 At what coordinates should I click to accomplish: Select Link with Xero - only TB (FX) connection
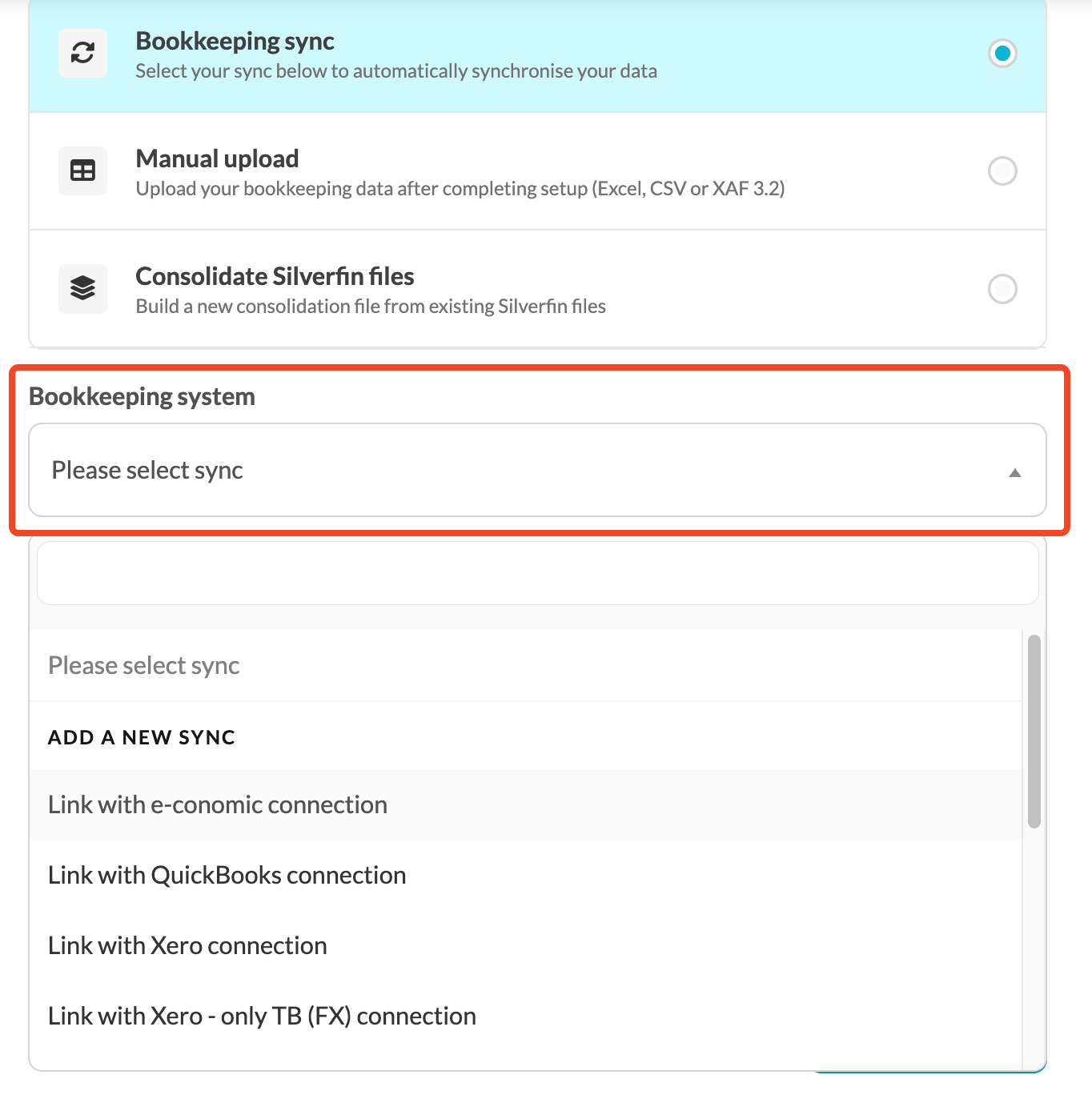(x=525, y=1016)
